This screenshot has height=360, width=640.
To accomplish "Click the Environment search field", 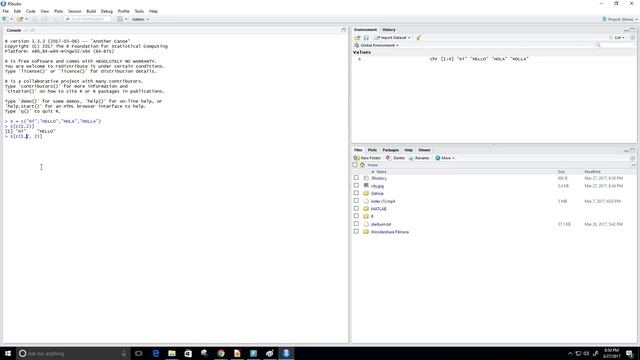I will (616, 45).
